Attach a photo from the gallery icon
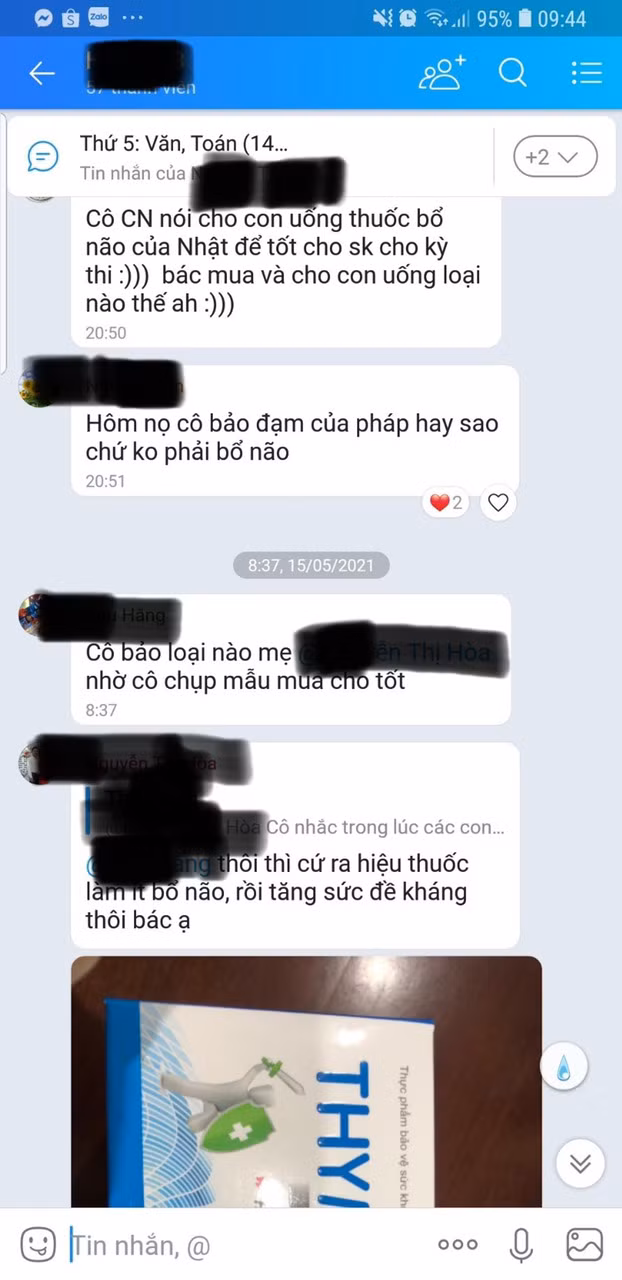 point(584,1245)
